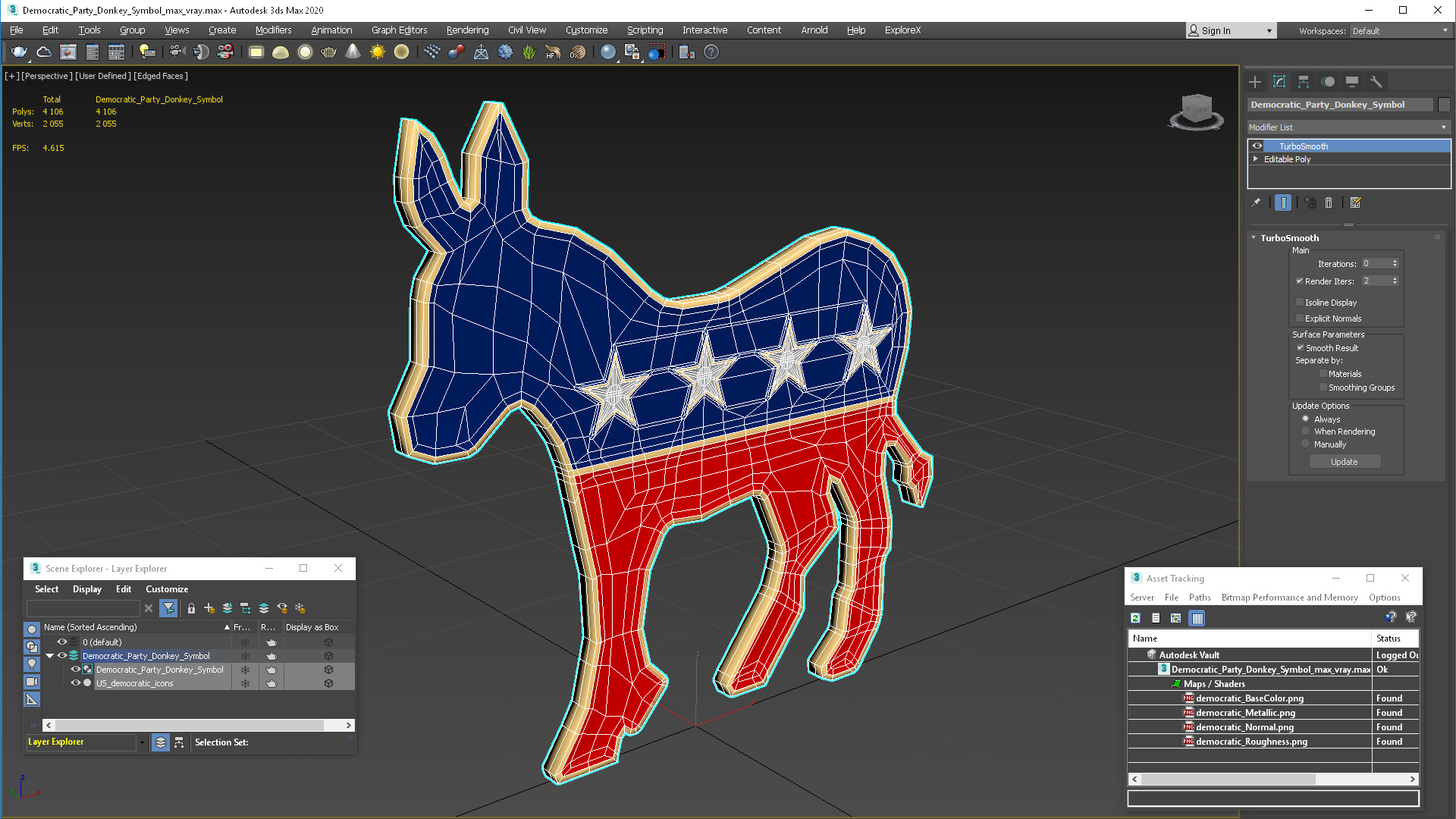The image size is (1456, 819).
Task: Click the object color swatch beside name
Action: tap(1444, 105)
